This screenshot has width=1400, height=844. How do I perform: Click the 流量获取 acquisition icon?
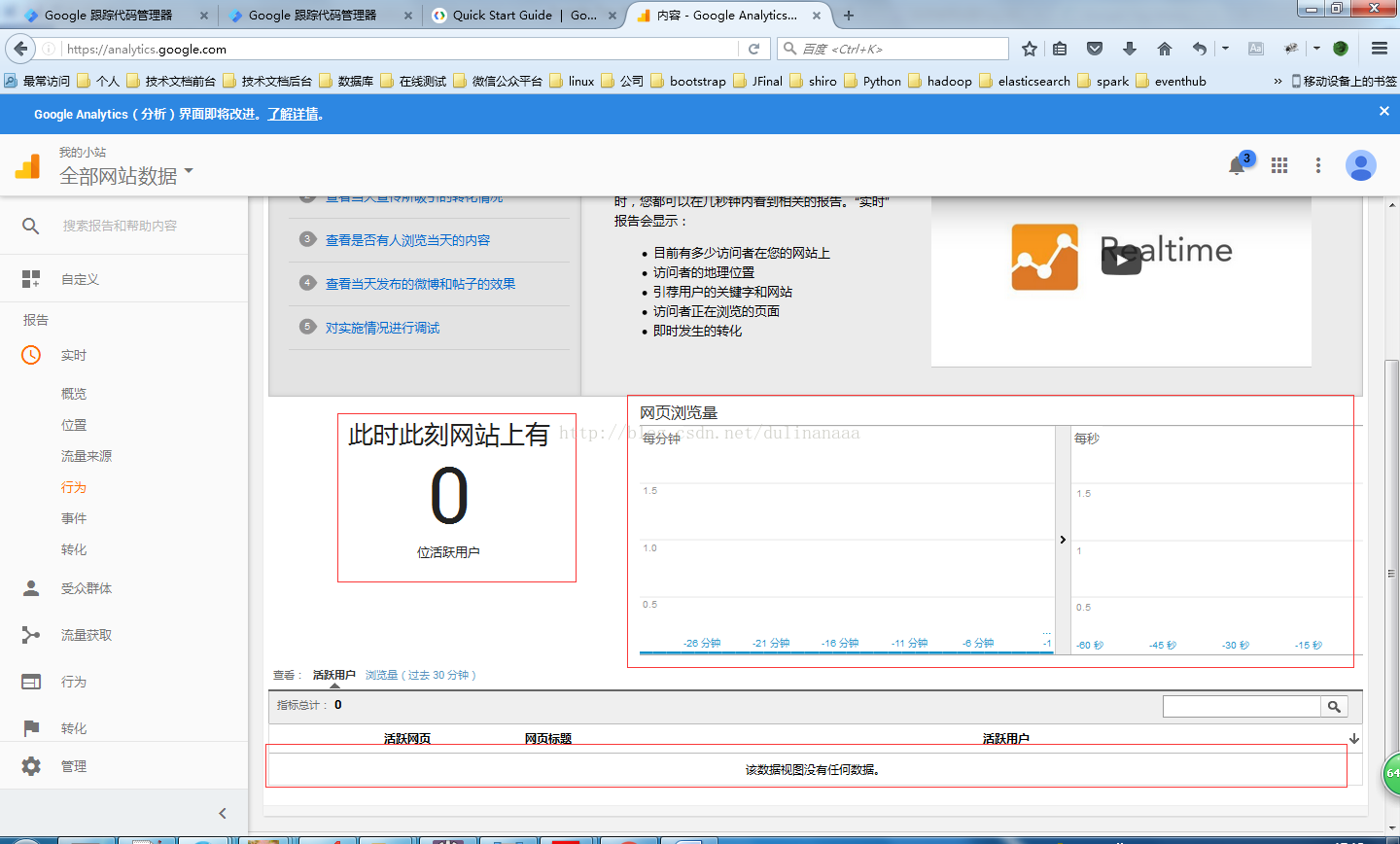[31, 635]
